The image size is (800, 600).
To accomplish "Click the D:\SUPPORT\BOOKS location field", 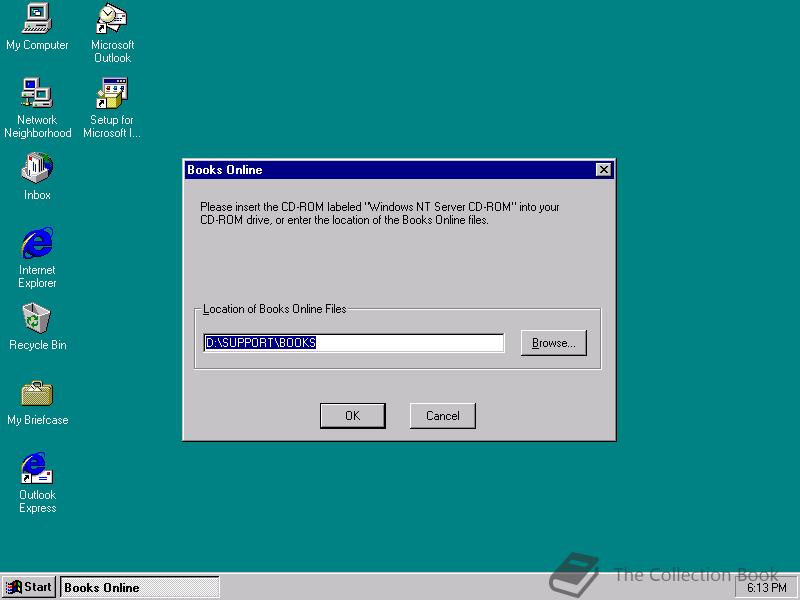I will pos(354,343).
